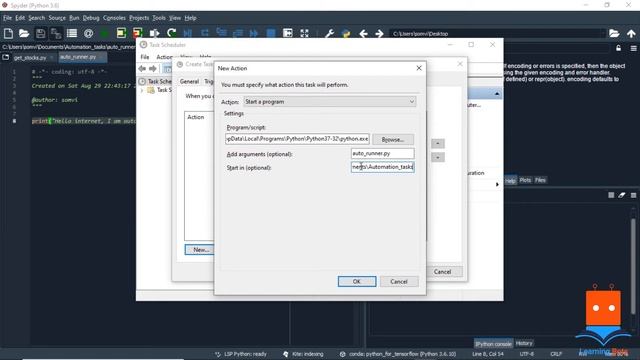Start debugging with the debug file icon
The image size is (640, 360).
[x=188, y=33]
